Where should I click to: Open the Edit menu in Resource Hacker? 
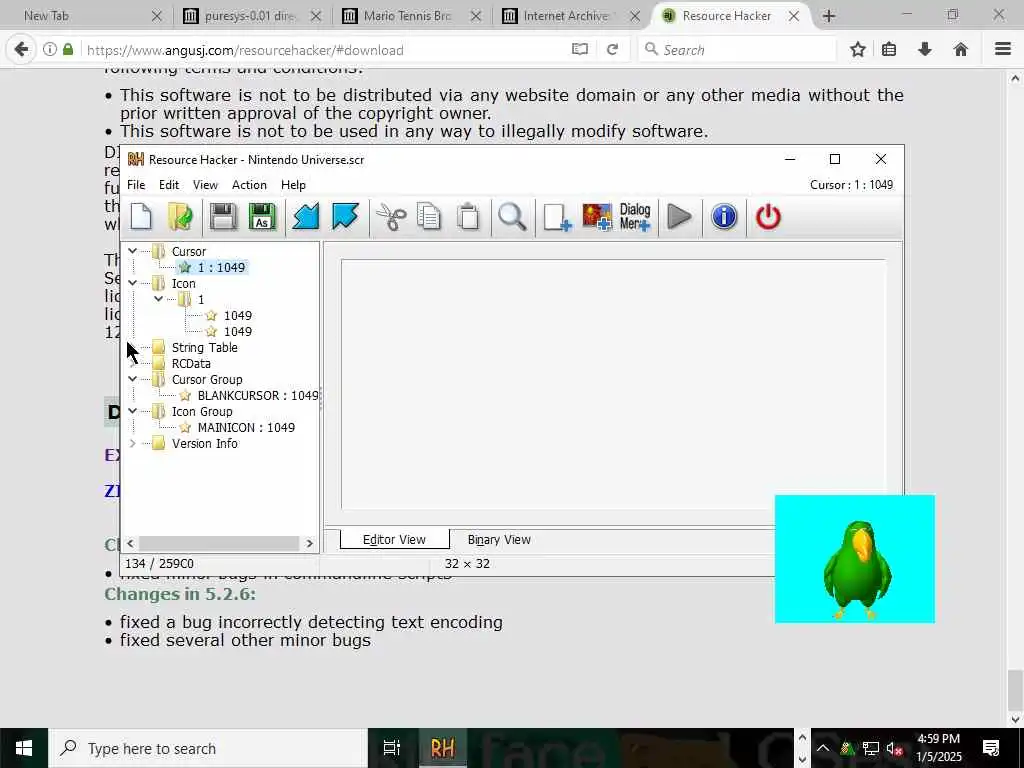click(x=168, y=185)
